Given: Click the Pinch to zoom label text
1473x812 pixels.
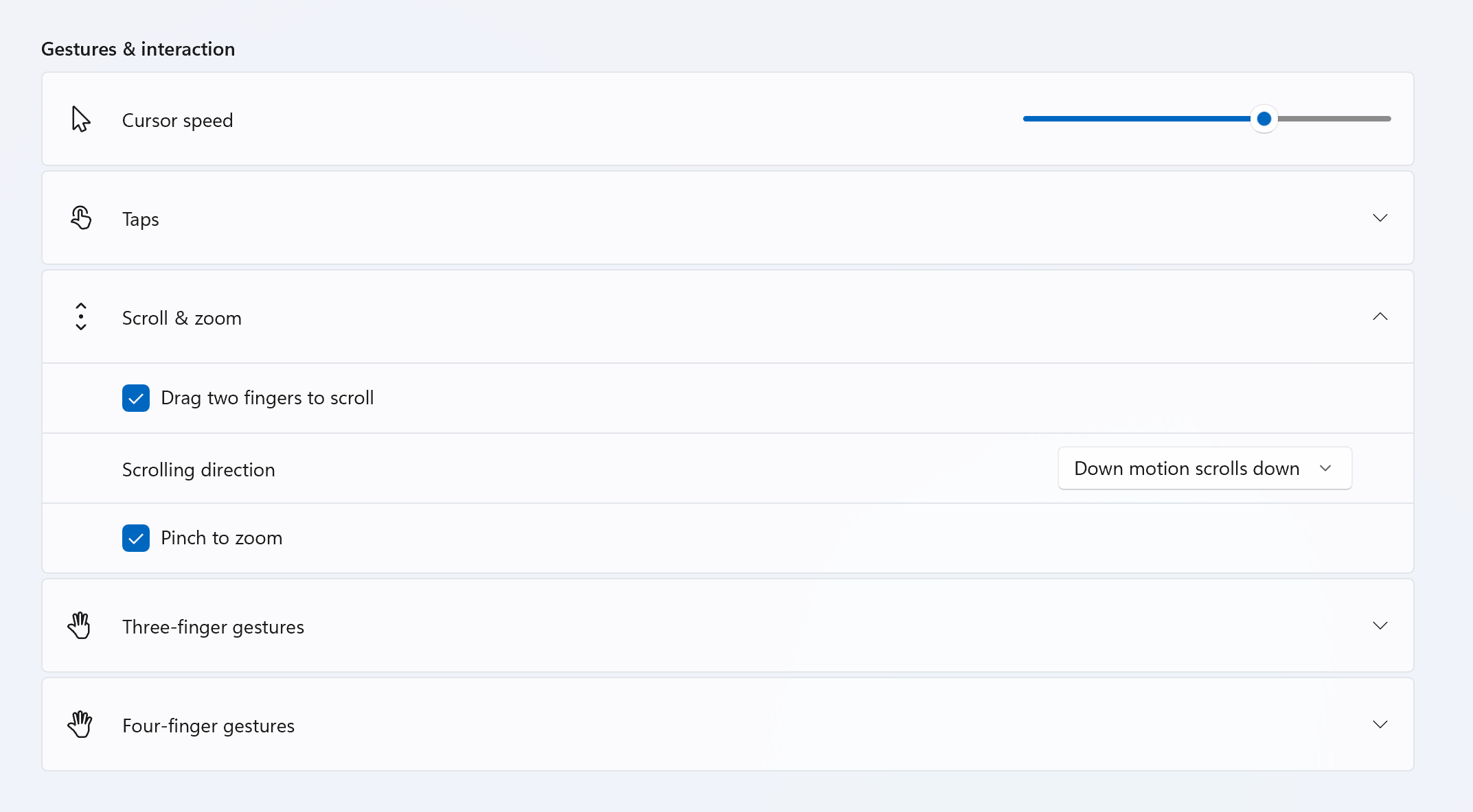Looking at the screenshot, I should tap(221, 538).
